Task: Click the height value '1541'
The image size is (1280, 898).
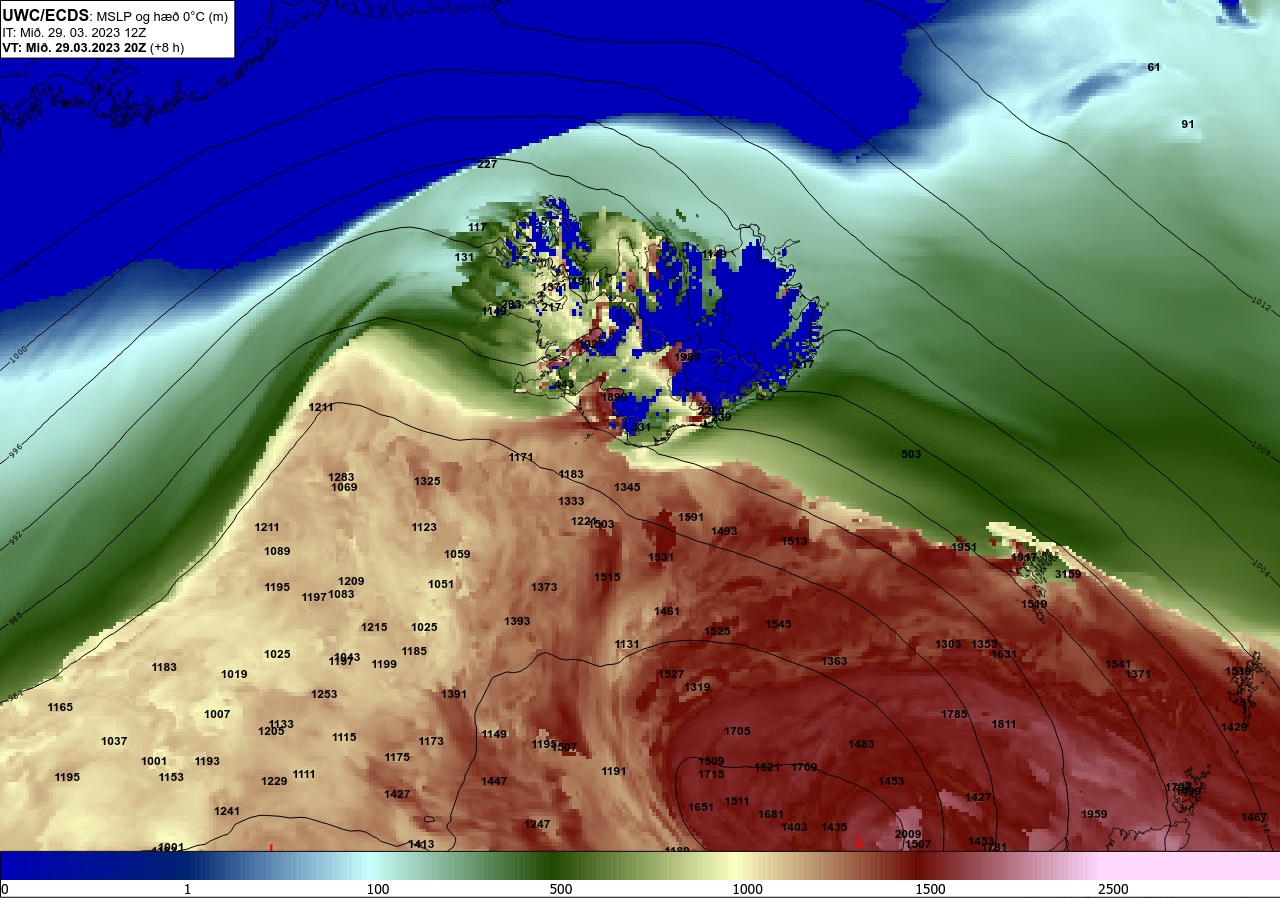Action: click(x=1118, y=664)
